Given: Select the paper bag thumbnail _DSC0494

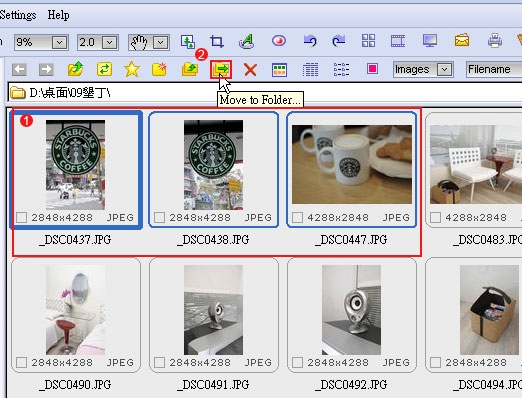Looking at the screenshot, I should 489,310.
